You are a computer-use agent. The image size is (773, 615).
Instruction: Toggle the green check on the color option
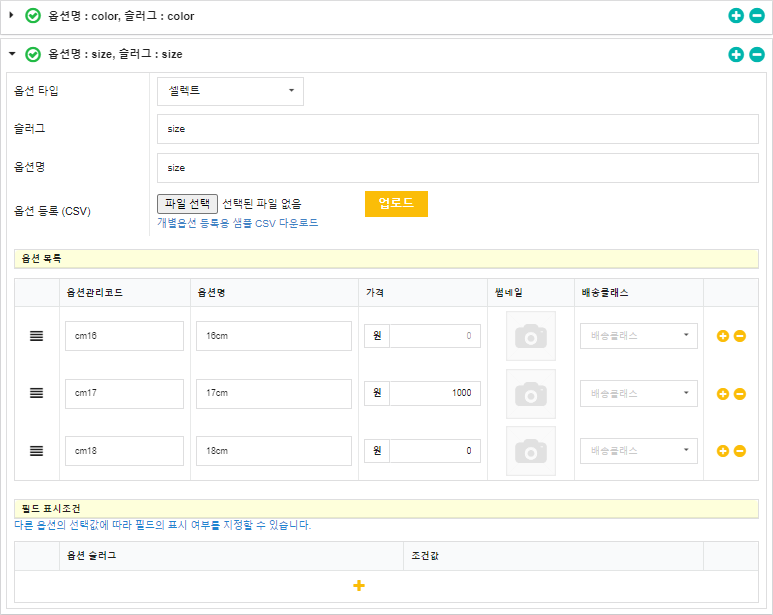tap(33, 16)
